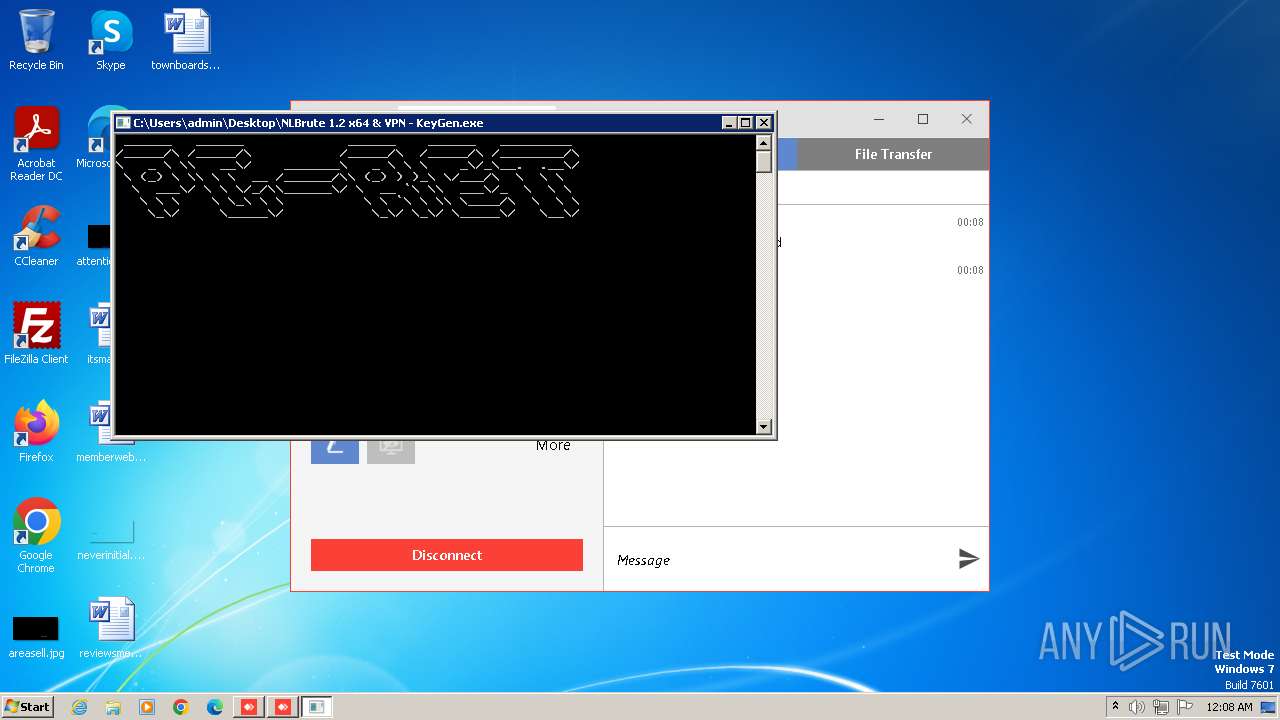This screenshot has height=720, width=1280.
Task: Maximize the KeyGen console window
Action: click(745, 123)
